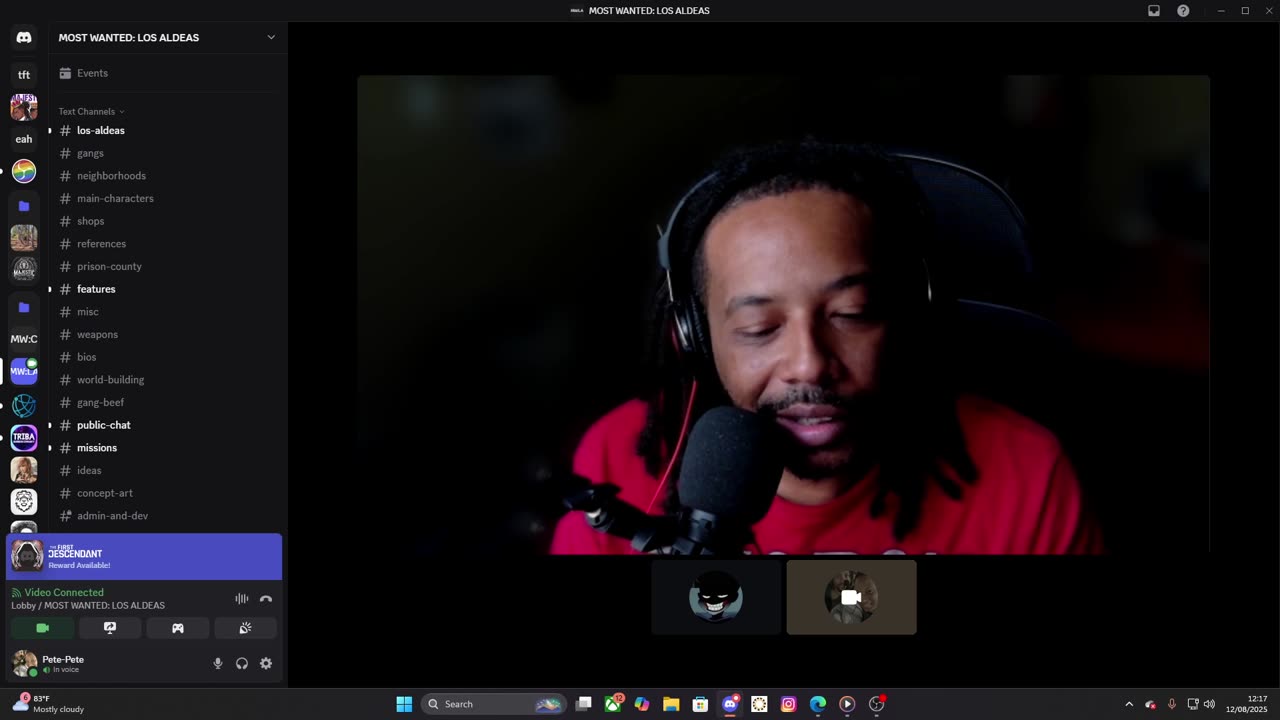1280x720 pixels.
Task: Collapse the Text Channels category
Action: point(91,111)
